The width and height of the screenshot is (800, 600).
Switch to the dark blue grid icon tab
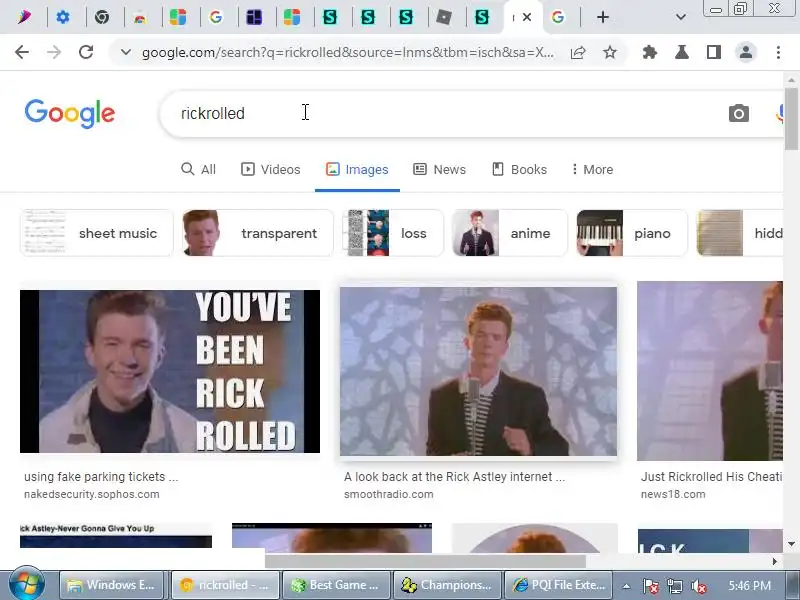click(x=254, y=17)
